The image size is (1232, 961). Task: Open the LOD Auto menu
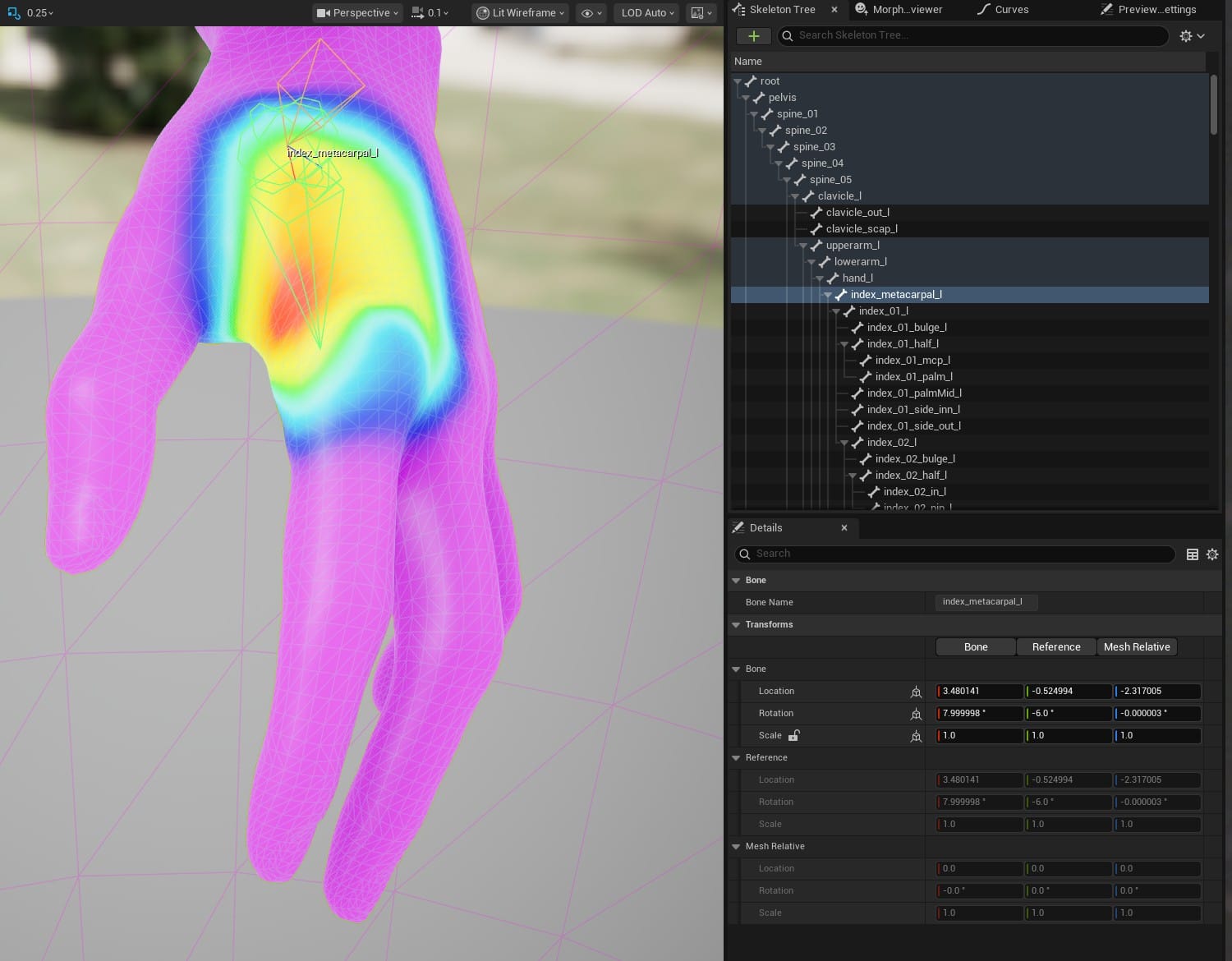pyautogui.click(x=647, y=13)
